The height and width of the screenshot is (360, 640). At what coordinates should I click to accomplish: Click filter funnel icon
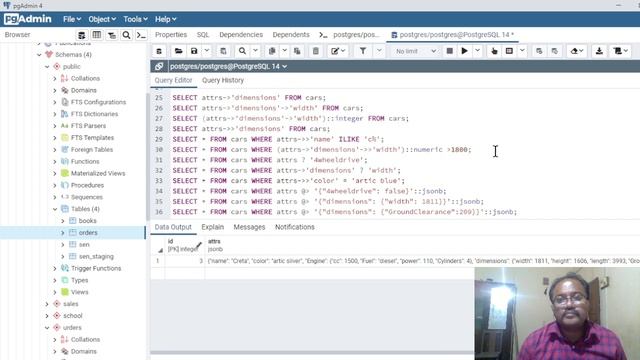pos(363,51)
